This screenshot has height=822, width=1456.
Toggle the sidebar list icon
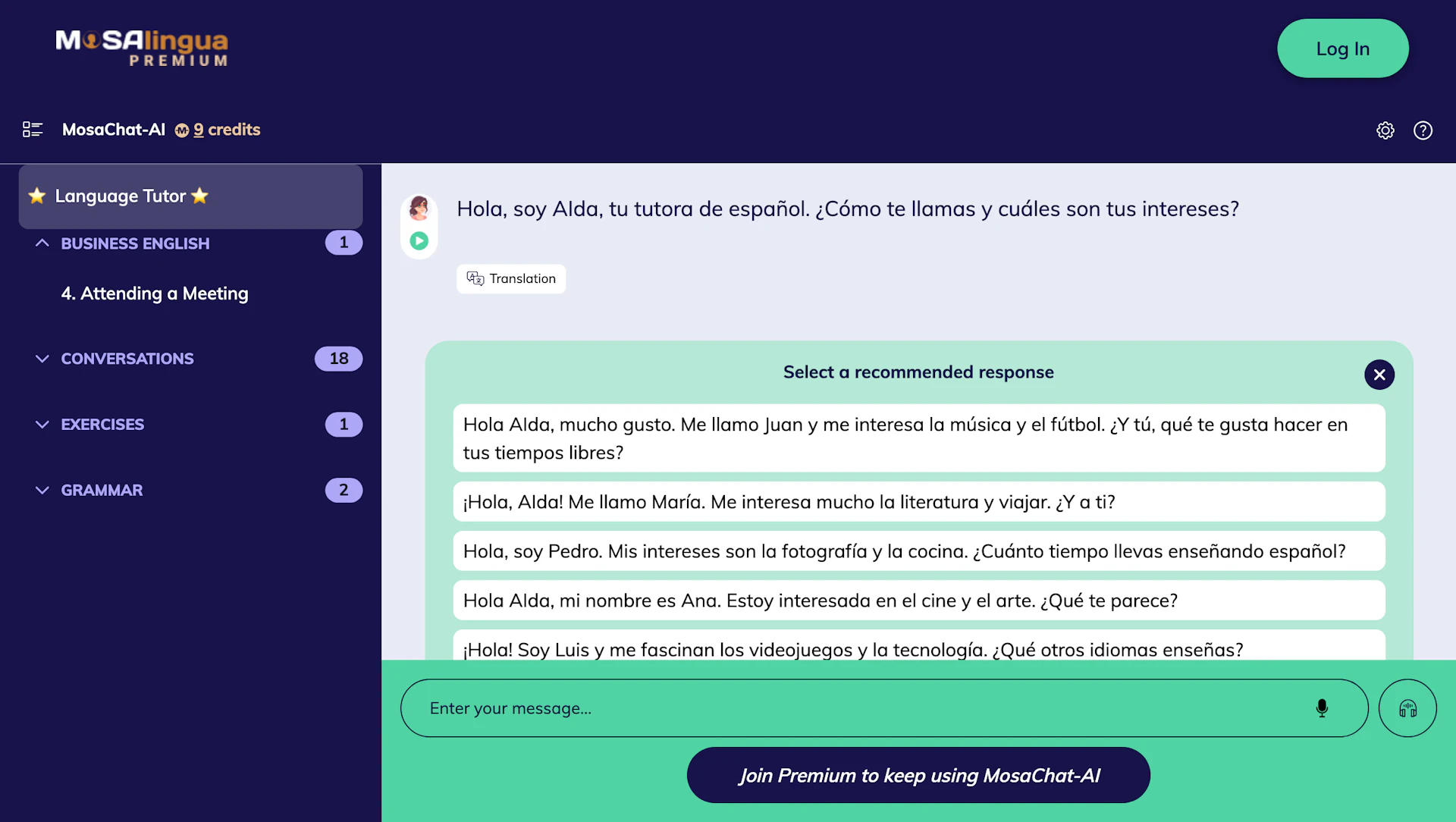point(33,130)
